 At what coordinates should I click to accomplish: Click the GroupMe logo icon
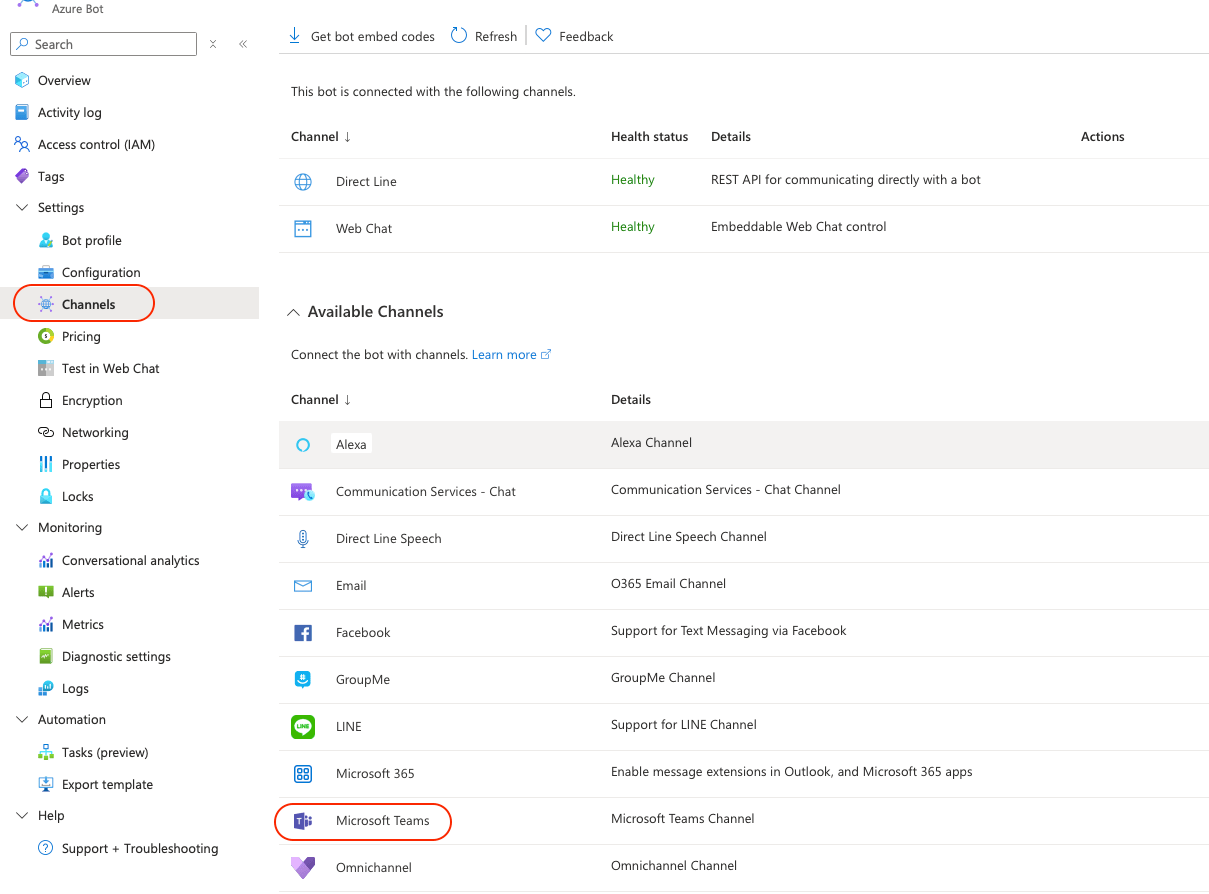click(303, 680)
